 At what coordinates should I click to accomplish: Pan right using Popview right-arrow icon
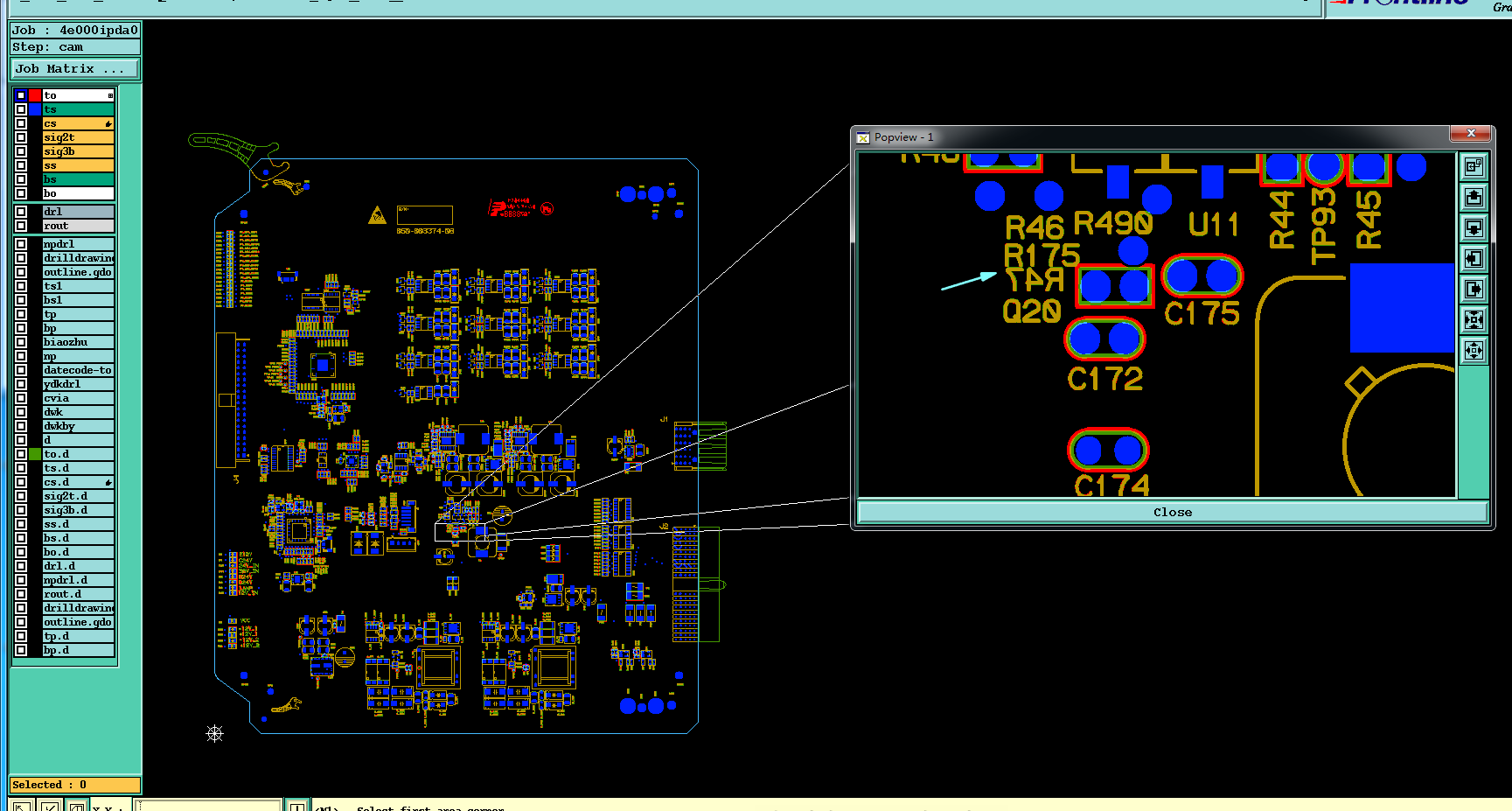[1474, 289]
